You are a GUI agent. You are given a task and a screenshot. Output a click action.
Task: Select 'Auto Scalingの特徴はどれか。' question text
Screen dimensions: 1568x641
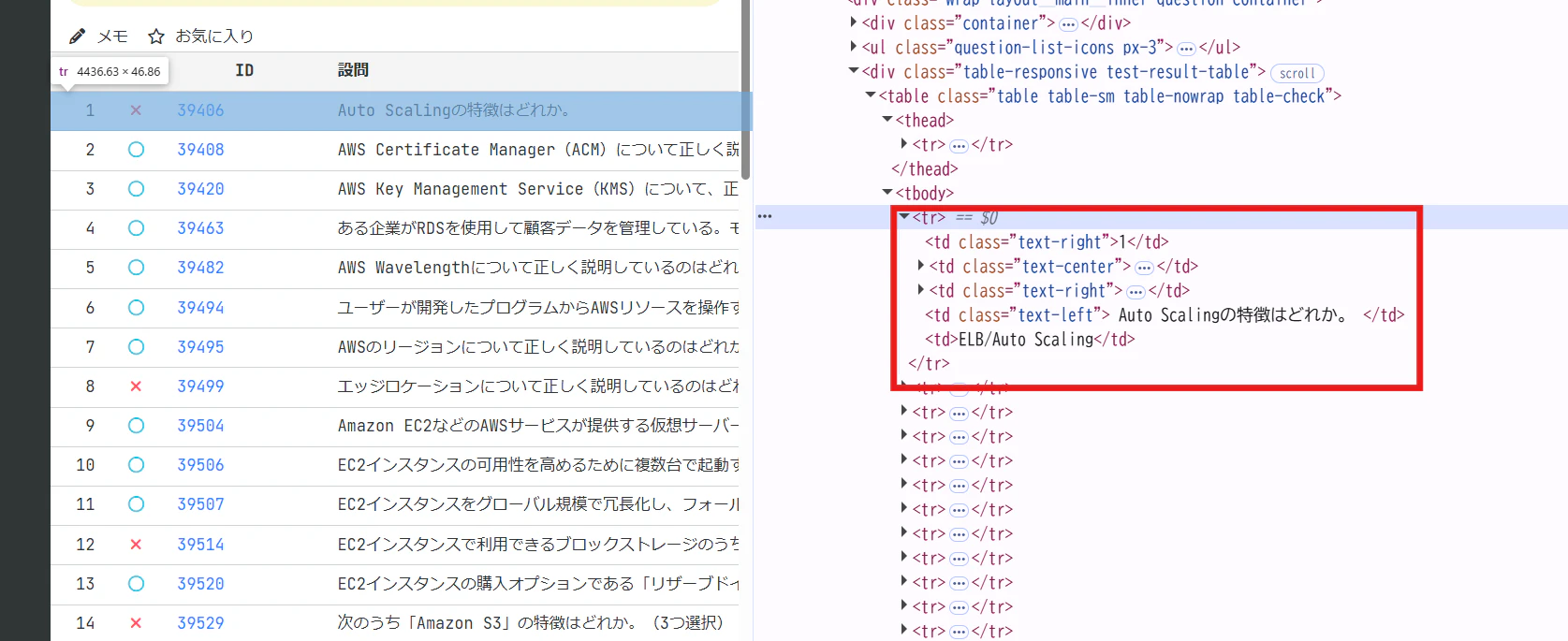click(454, 110)
